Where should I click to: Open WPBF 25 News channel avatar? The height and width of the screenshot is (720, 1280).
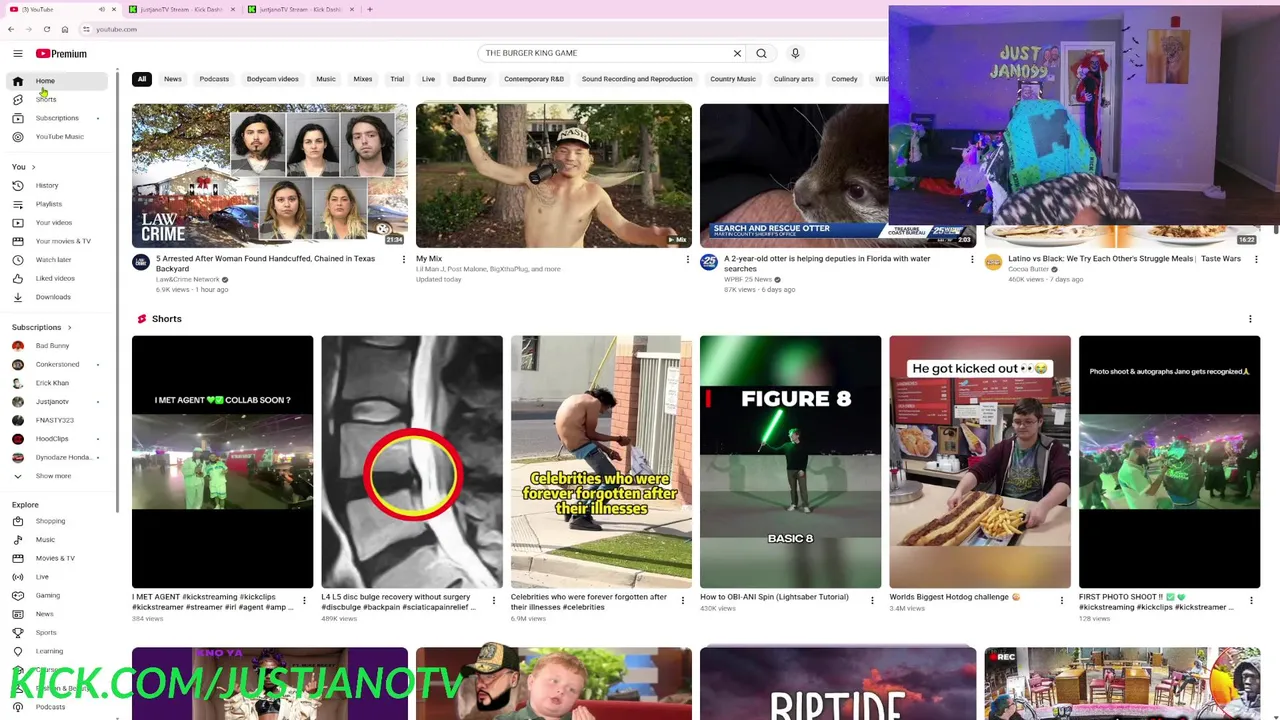[709, 262]
